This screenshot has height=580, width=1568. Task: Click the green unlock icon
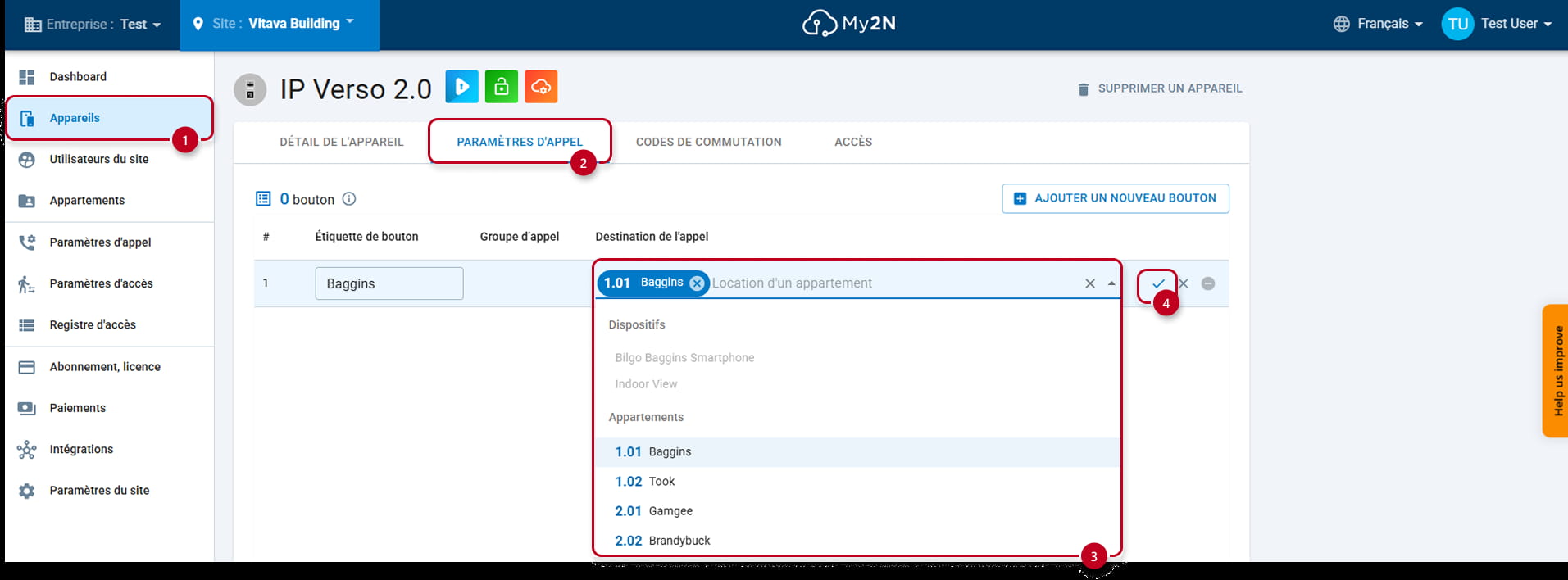click(x=502, y=87)
